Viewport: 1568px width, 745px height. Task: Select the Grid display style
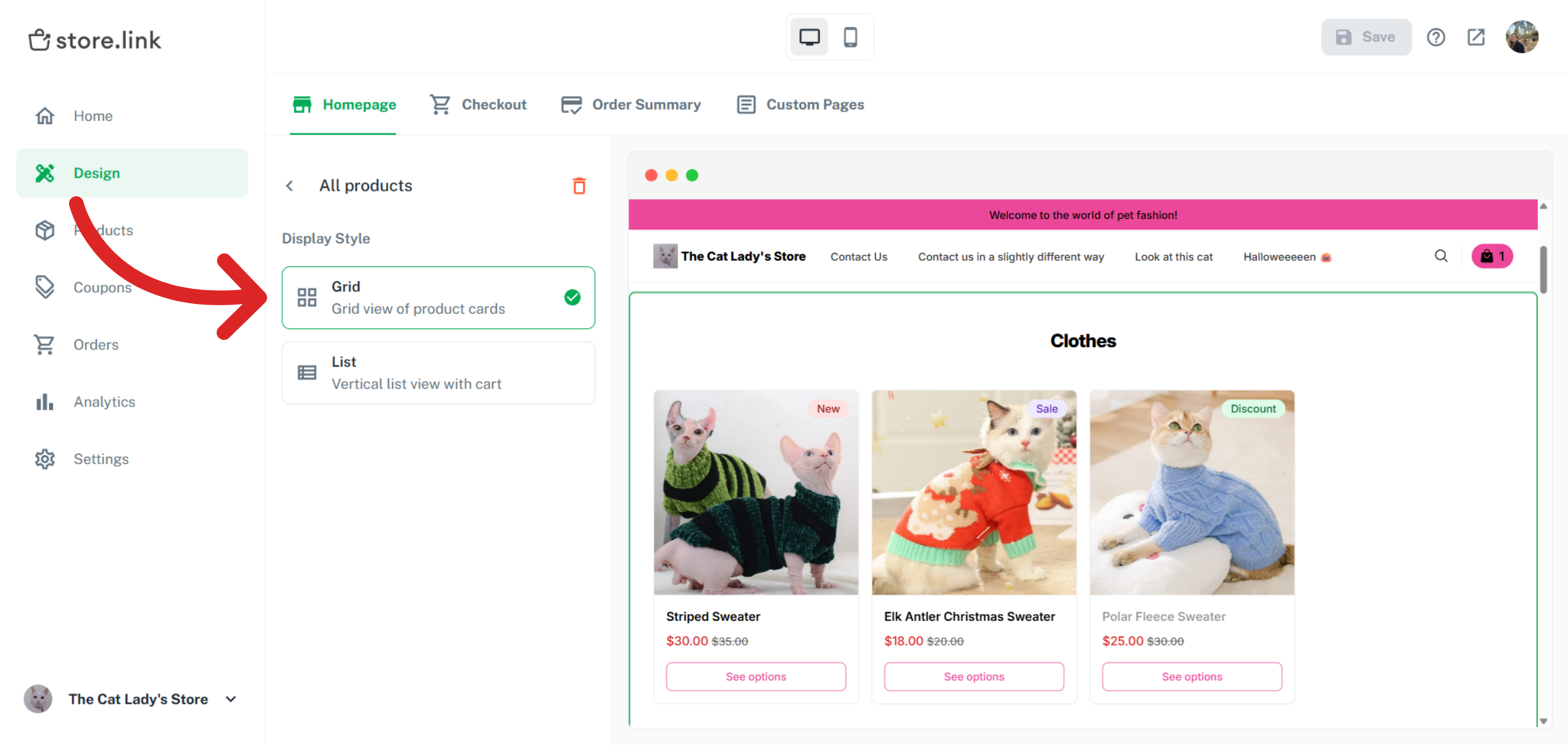pyautogui.click(x=438, y=297)
